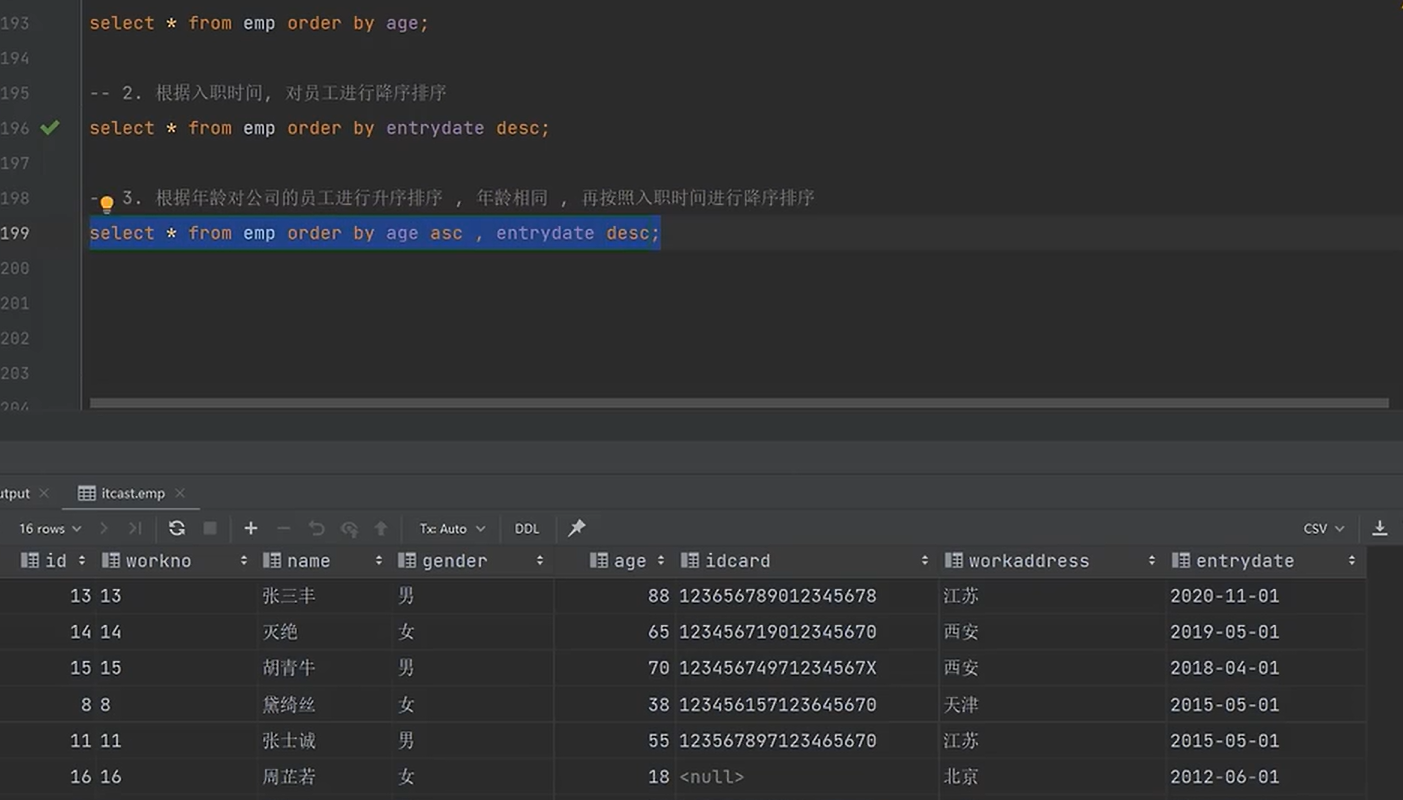This screenshot has height=800, width=1403.
Task: Select the name cell 灭绝
Action: [x=325, y=632]
